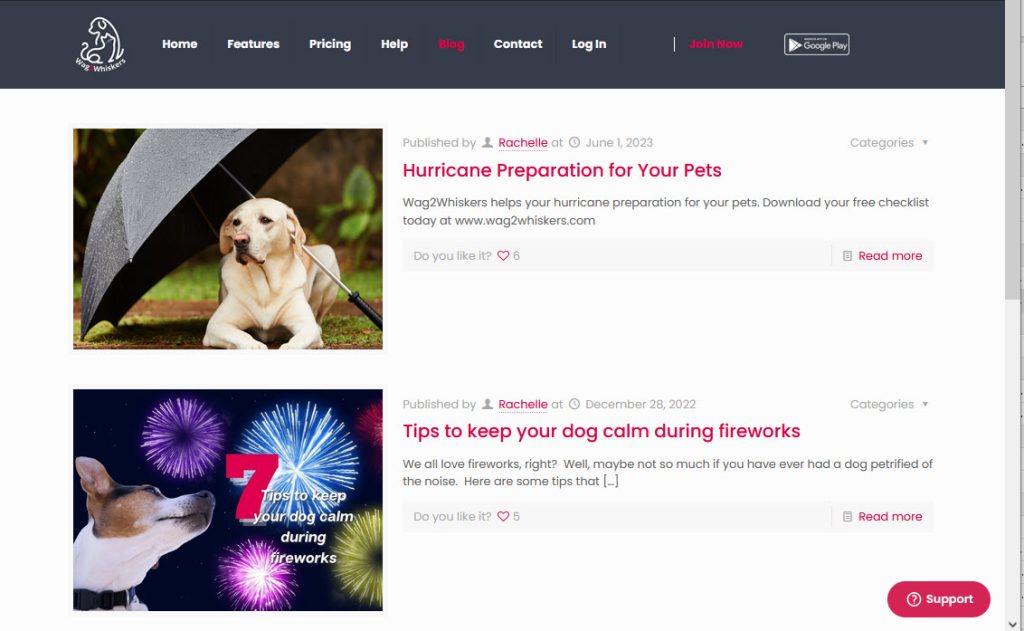Click the author icon beside first Rachelle
Screen dimensions: 1024x631
click(487, 142)
